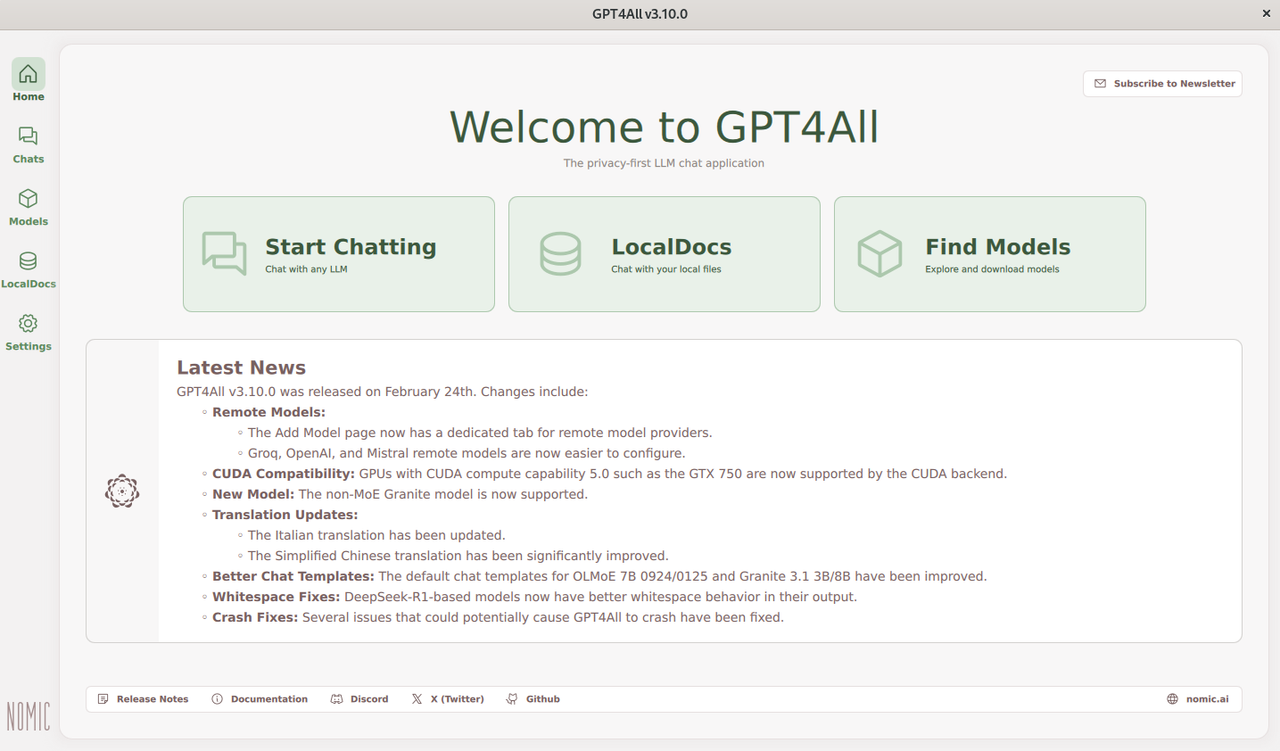Screen dimensions: 1280x751
Task: Switch to the Chats label in sidebar
Action: (x=28, y=159)
